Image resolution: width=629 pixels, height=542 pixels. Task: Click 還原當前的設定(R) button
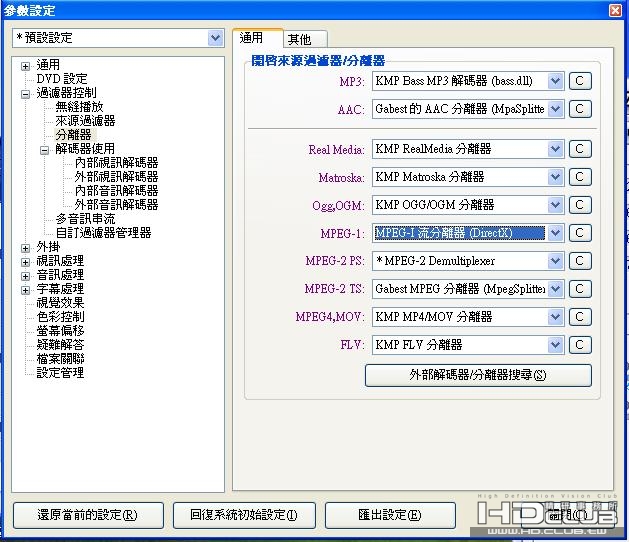pos(88,515)
